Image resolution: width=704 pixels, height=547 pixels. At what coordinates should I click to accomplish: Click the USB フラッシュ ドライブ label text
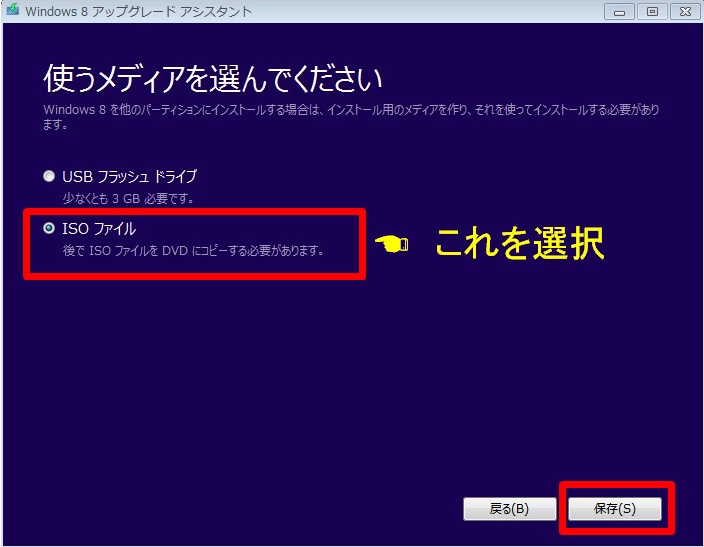coord(129,176)
